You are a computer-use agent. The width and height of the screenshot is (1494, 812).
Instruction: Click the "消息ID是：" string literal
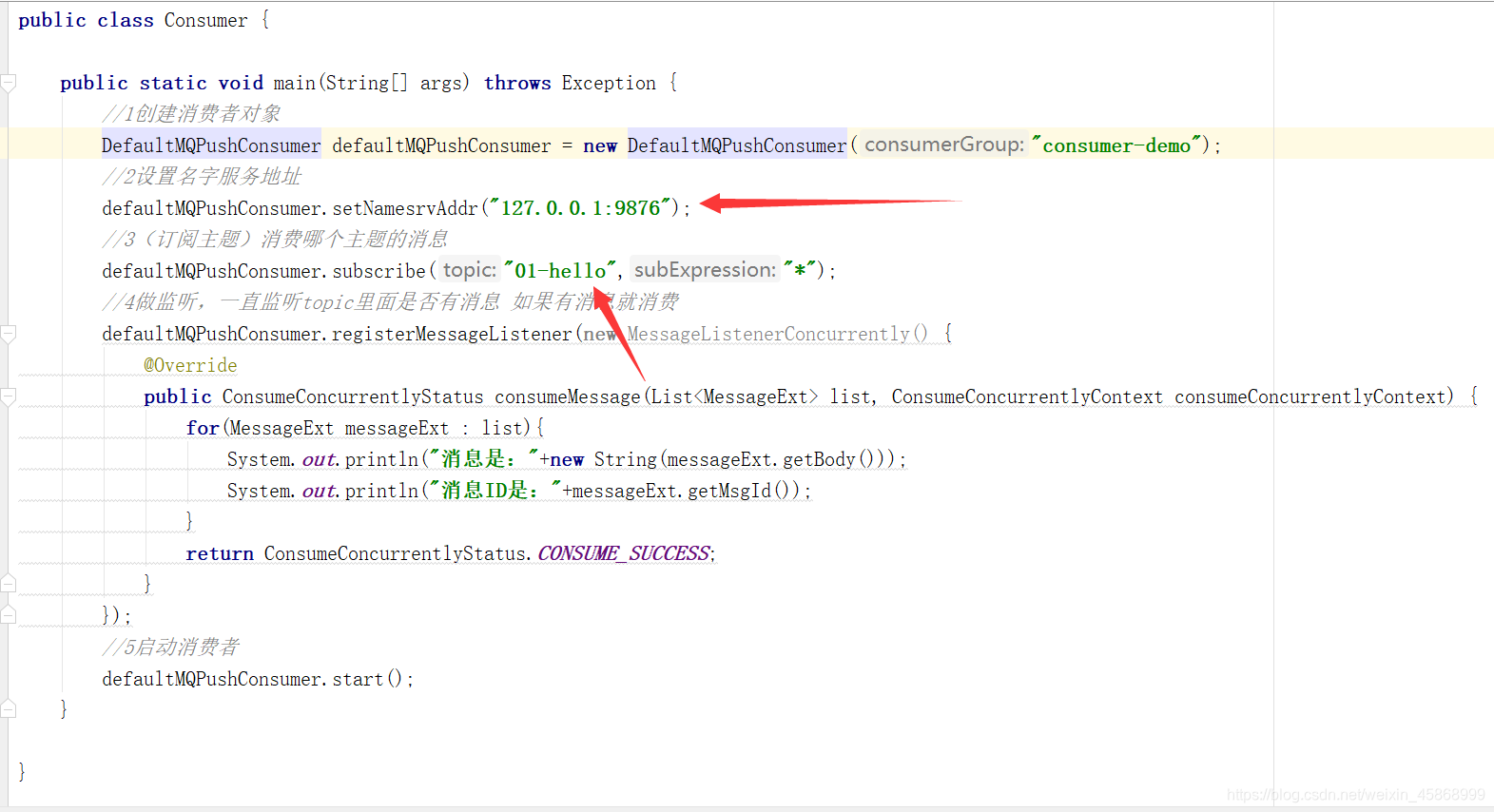coord(495,491)
